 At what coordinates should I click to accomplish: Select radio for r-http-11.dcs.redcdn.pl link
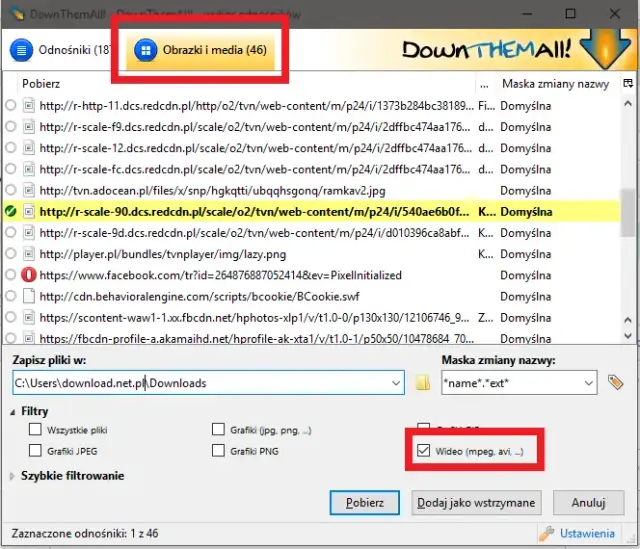click(x=11, y=106)
